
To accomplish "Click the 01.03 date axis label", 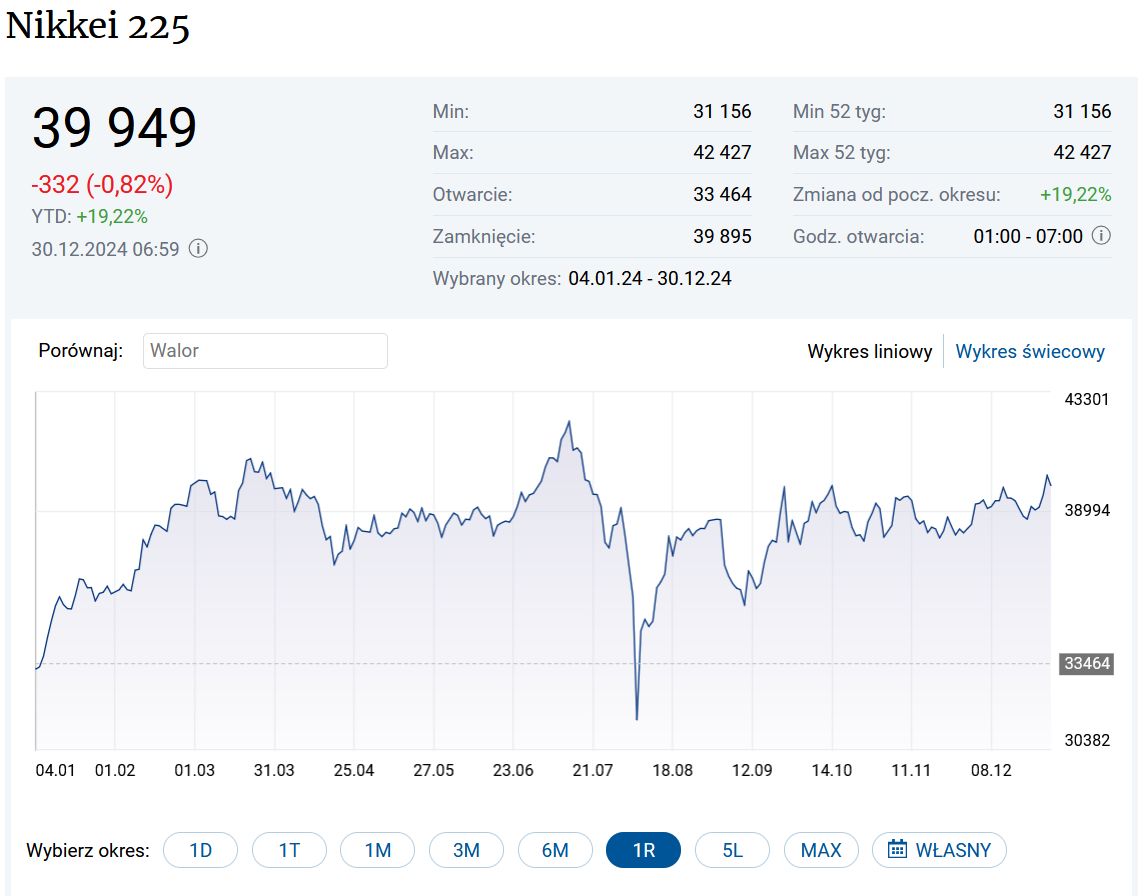I will (195, 770).
